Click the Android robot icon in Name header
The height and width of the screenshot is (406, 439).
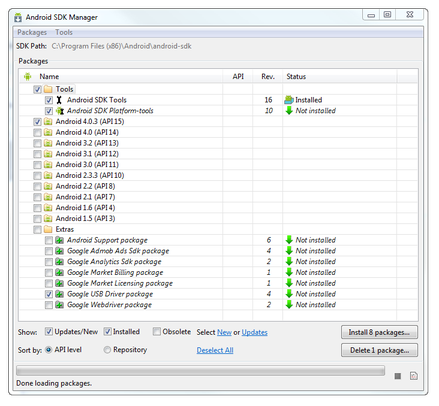pyautogui.click(x=28, y=77)
